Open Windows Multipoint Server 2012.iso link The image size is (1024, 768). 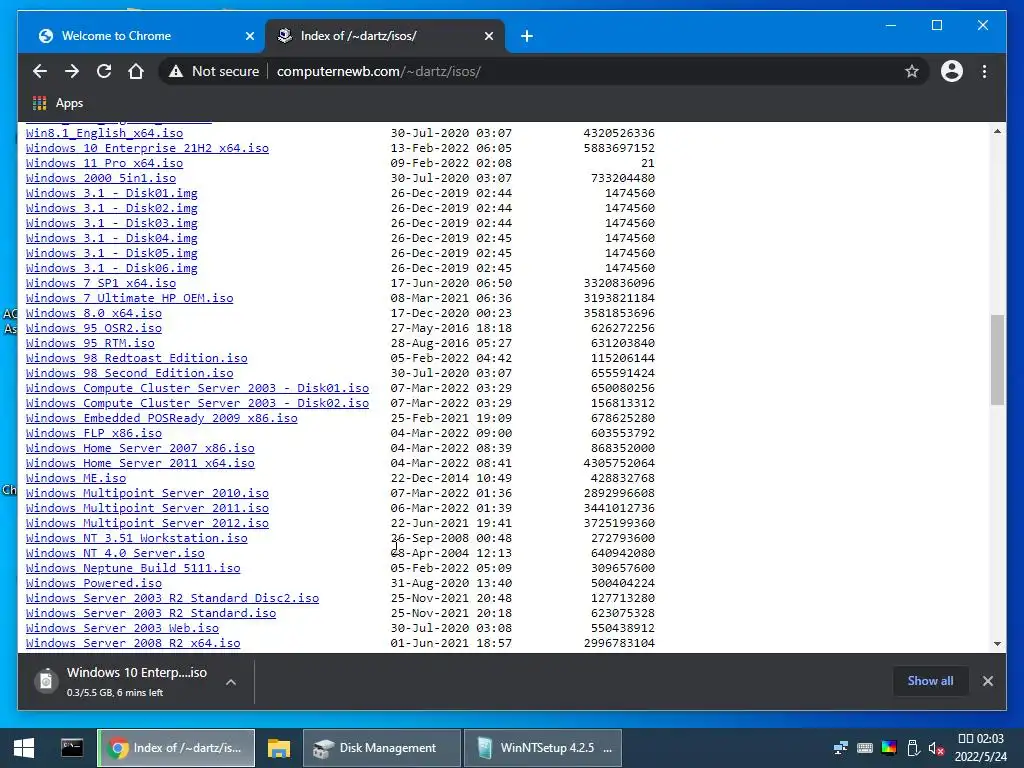[147, 524]
